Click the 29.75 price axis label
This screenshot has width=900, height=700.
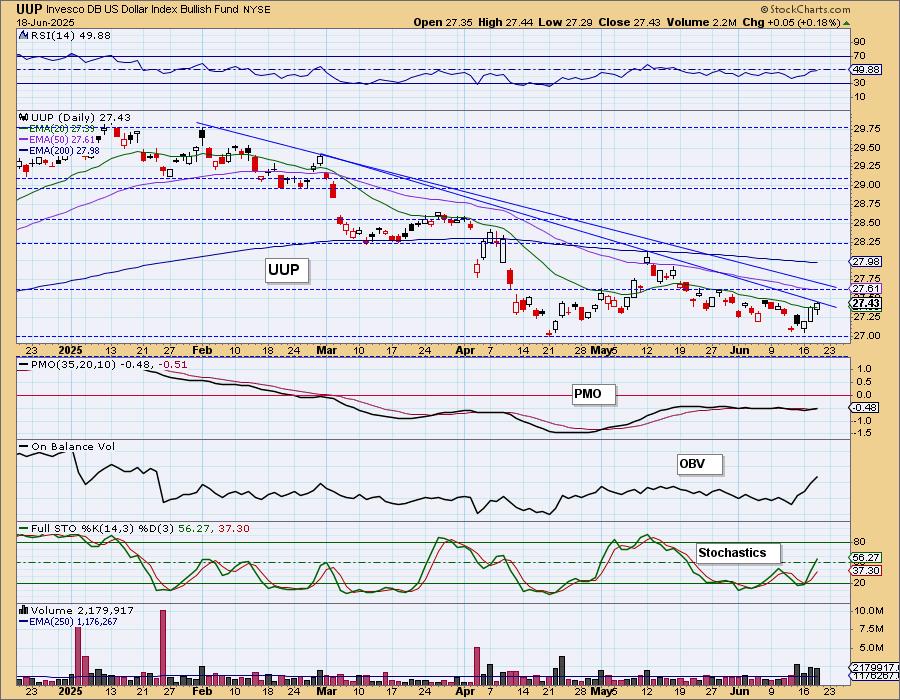point(867,129)
